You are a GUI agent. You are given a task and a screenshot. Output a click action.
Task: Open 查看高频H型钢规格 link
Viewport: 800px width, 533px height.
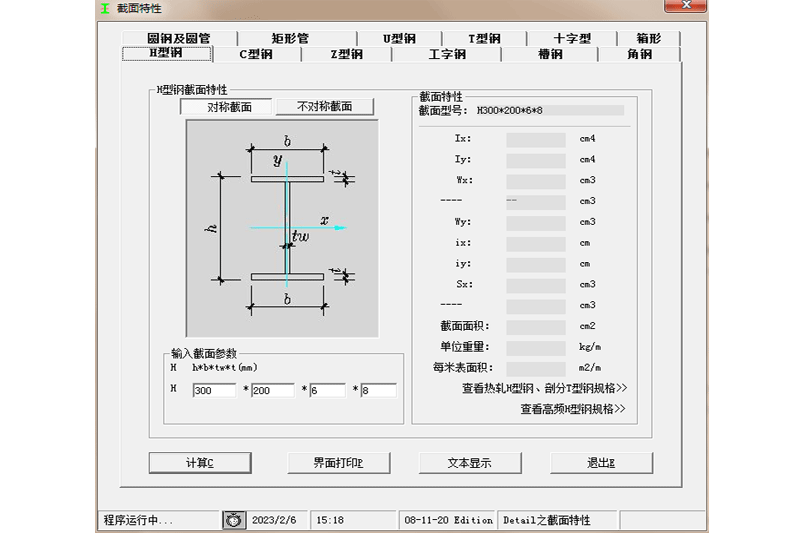tap(572, 409)
